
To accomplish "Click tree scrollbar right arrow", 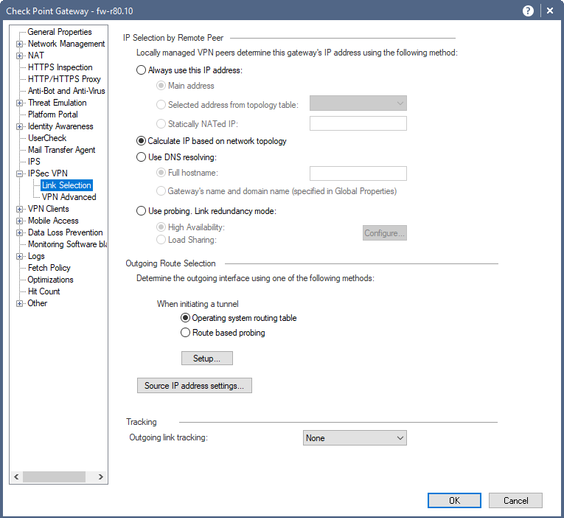I will tap(101, 477).
